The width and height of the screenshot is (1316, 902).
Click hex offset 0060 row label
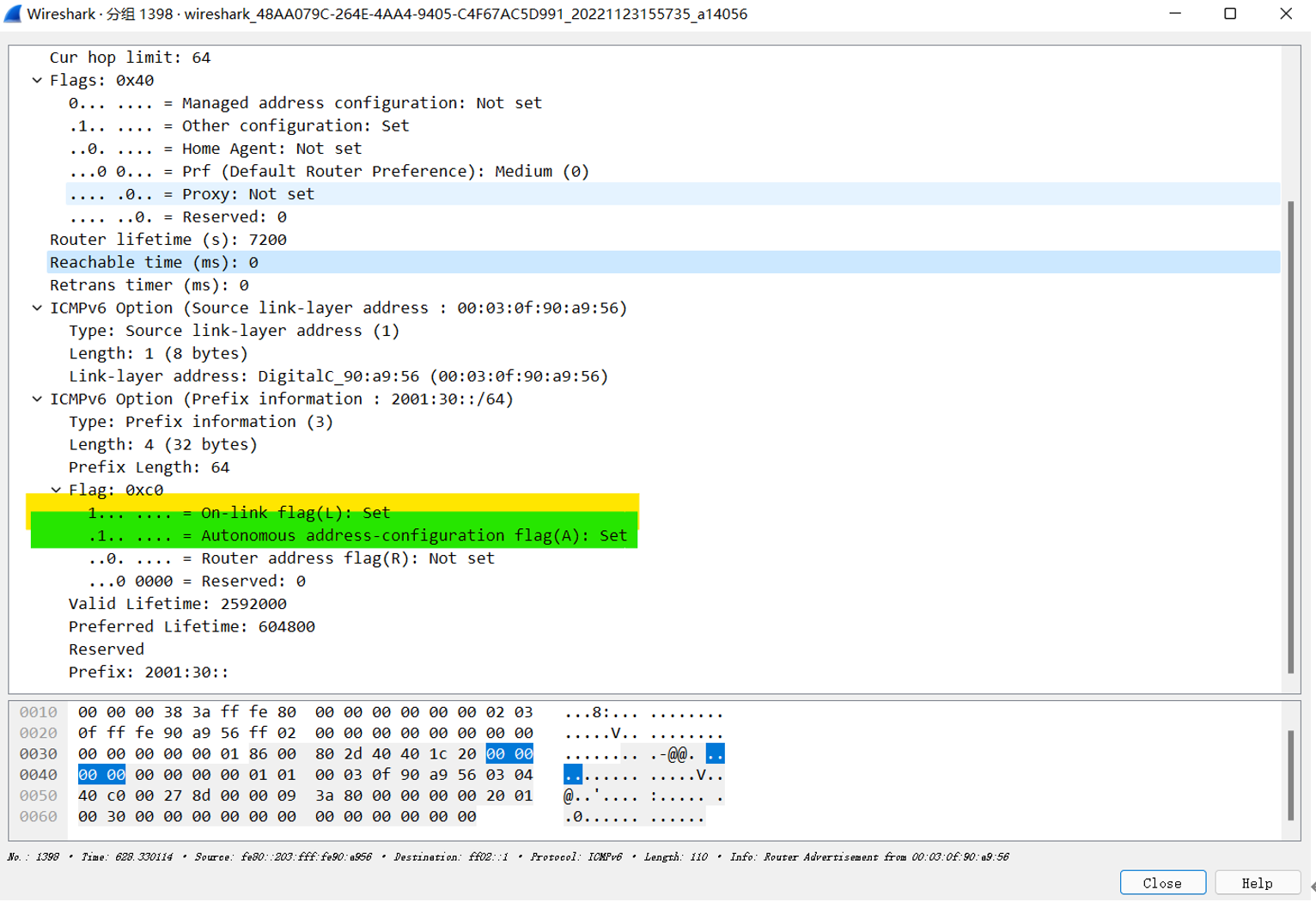(39, 816)
